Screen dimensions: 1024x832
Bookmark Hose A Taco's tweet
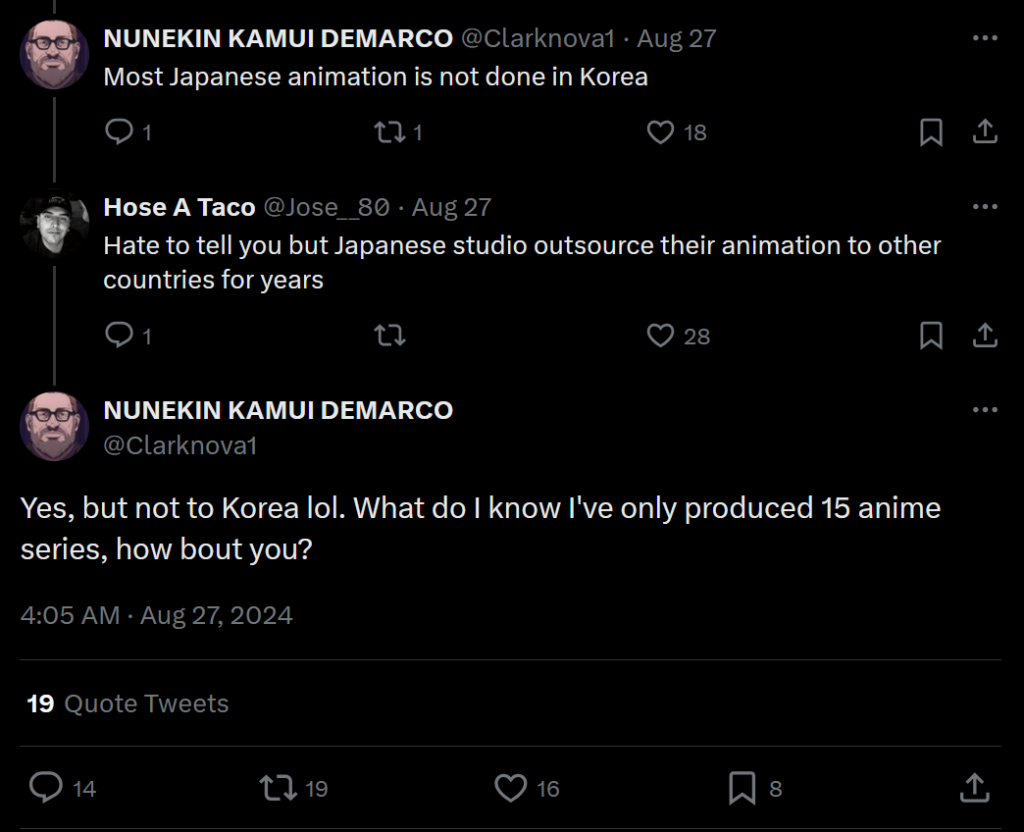coord(931,335)
